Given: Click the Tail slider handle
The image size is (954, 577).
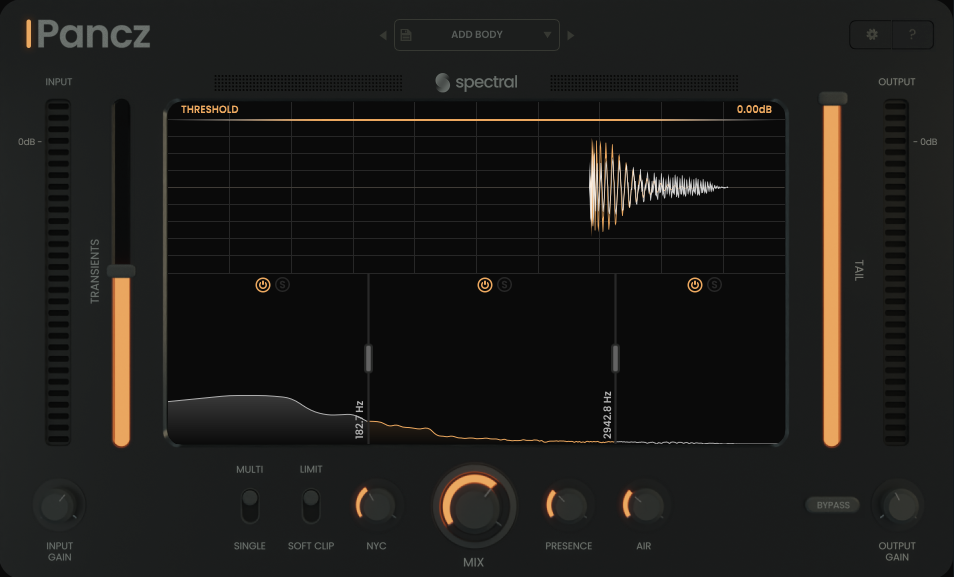Looking at the screenshot, I should pos(832,98).
